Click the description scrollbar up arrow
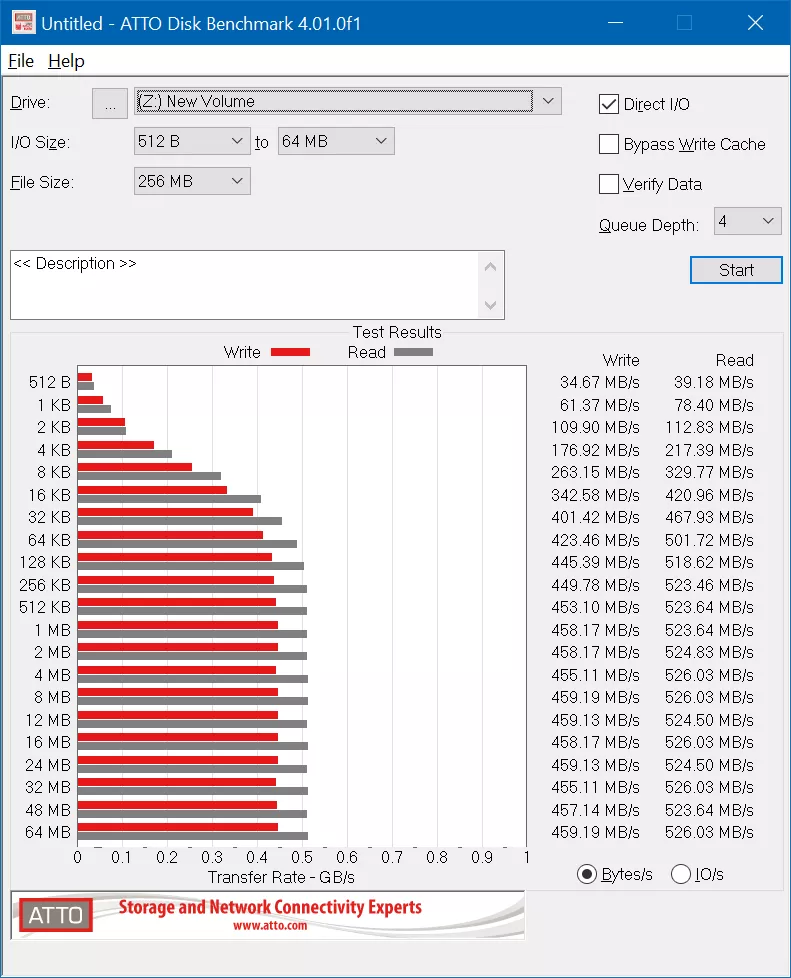This screenshot has height=978, width=791. click(490, 267)
